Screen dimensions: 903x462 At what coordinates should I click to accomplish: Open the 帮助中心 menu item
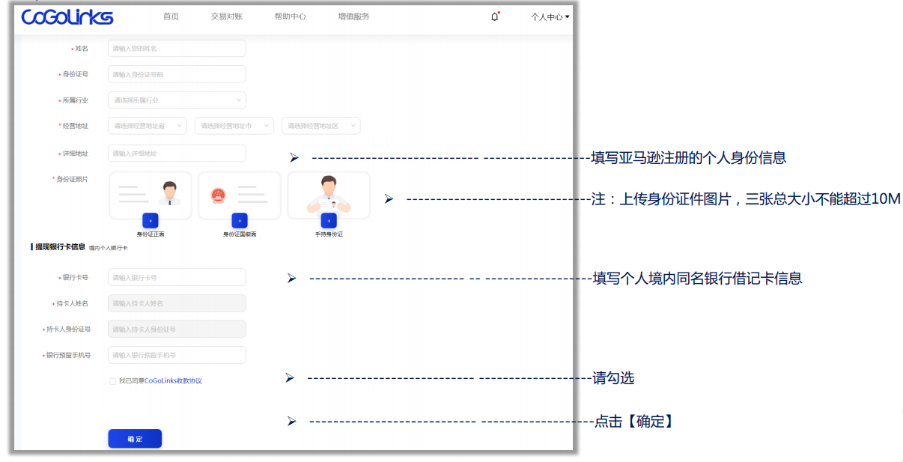tap(290, 17)
